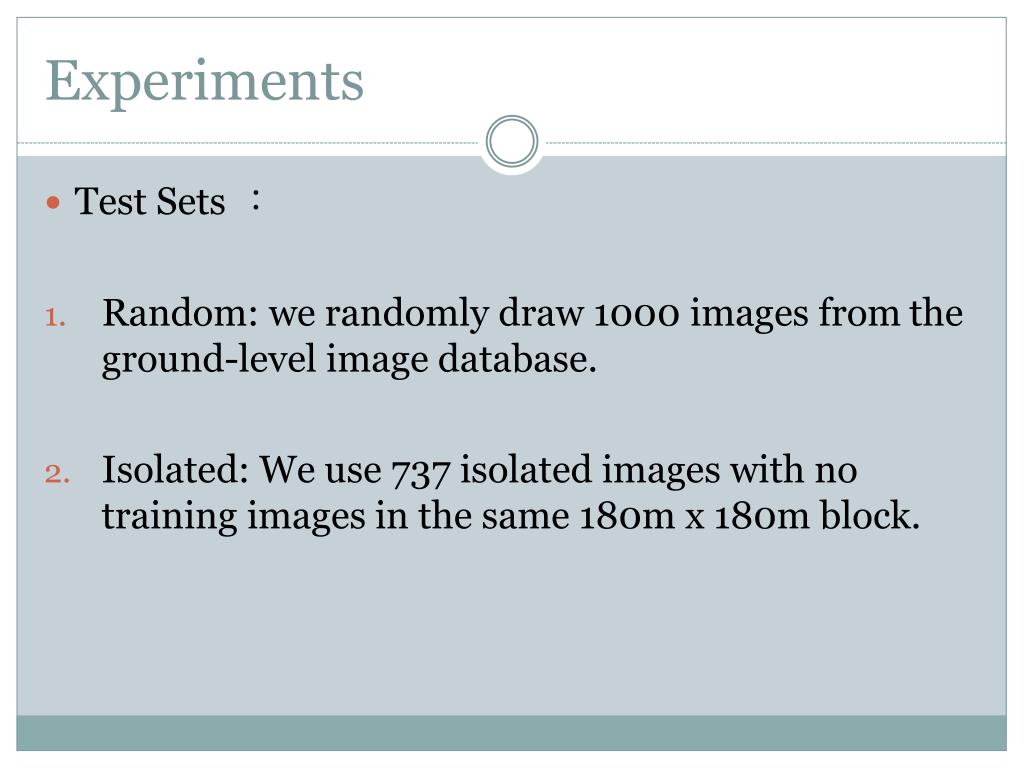The width and height of the screenshot is (1024, 768).
Task: Click the empty gray area below the list
Action: pyautogui.click(x=511, y=627)
